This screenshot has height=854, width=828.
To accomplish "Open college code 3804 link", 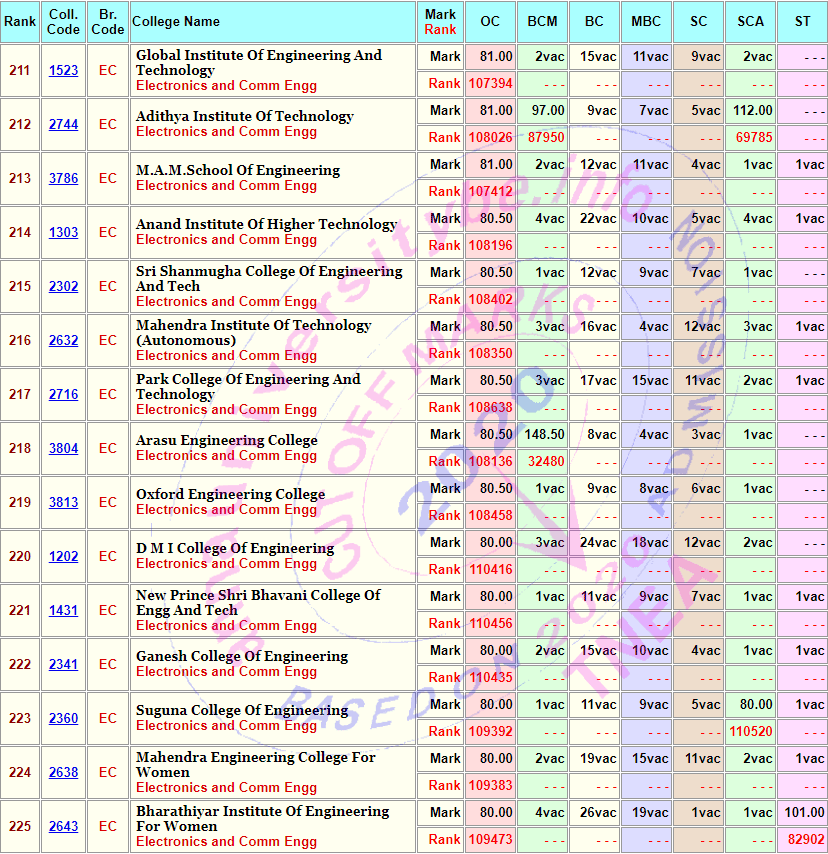I will [x=63, y=449].
